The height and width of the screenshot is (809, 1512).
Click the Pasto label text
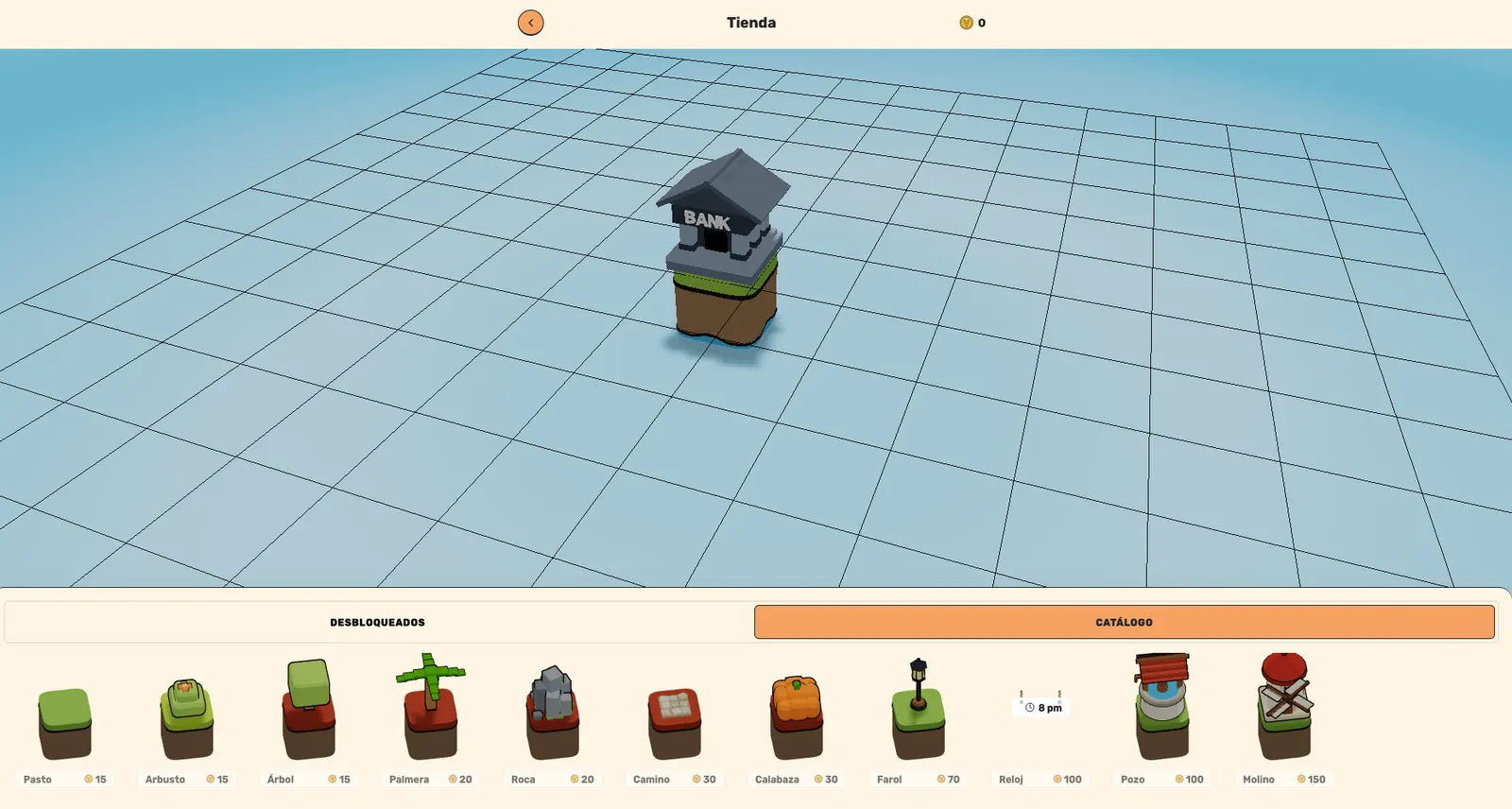click(x=38, y=780)
